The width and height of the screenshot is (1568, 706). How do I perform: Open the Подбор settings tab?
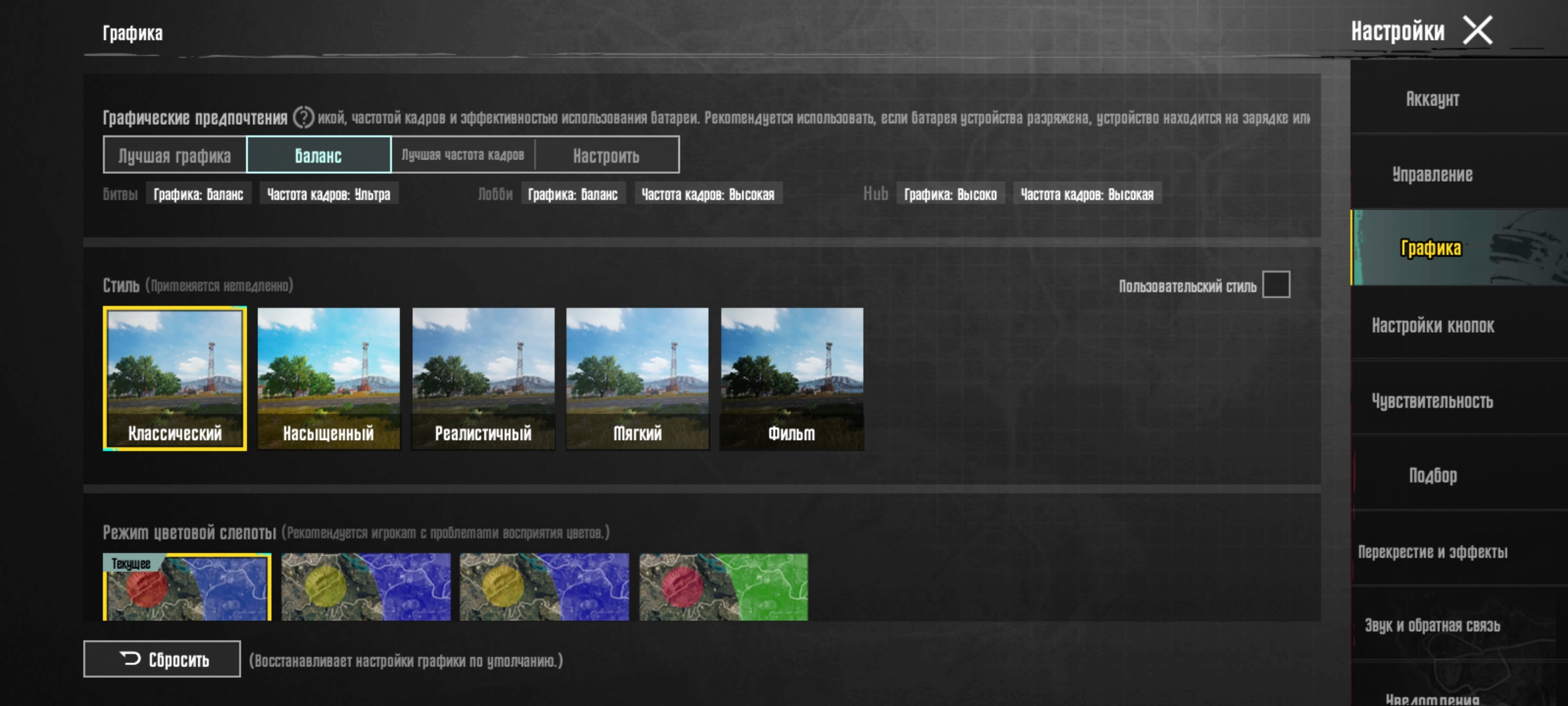pos(1432,476)
